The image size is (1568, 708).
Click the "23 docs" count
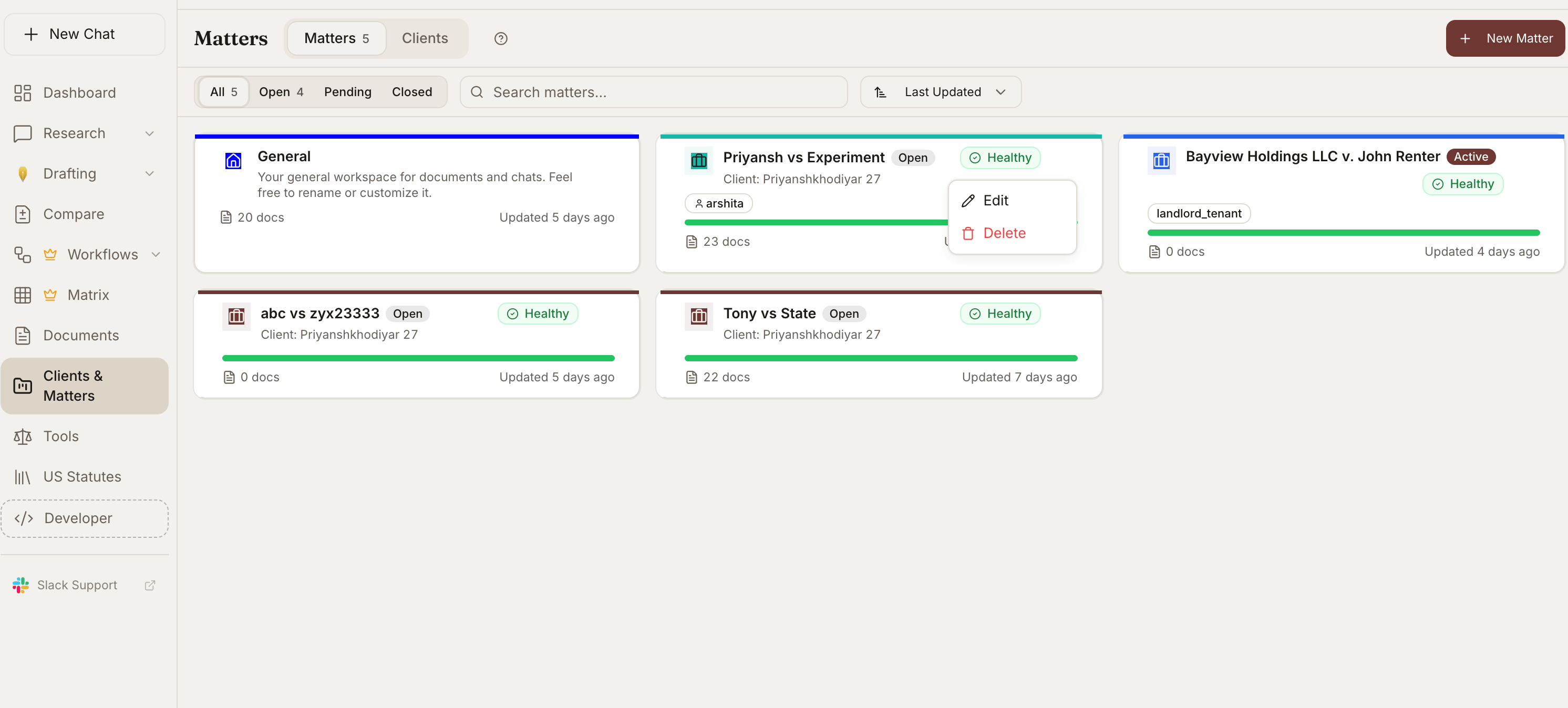(x=726, y=242)
